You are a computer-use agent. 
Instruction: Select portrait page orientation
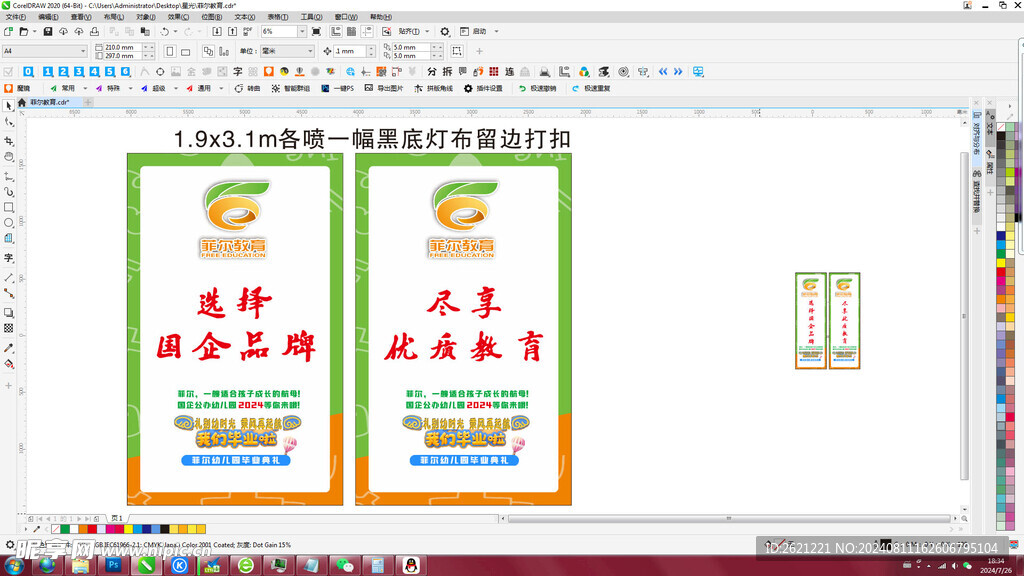click(170, 51)
